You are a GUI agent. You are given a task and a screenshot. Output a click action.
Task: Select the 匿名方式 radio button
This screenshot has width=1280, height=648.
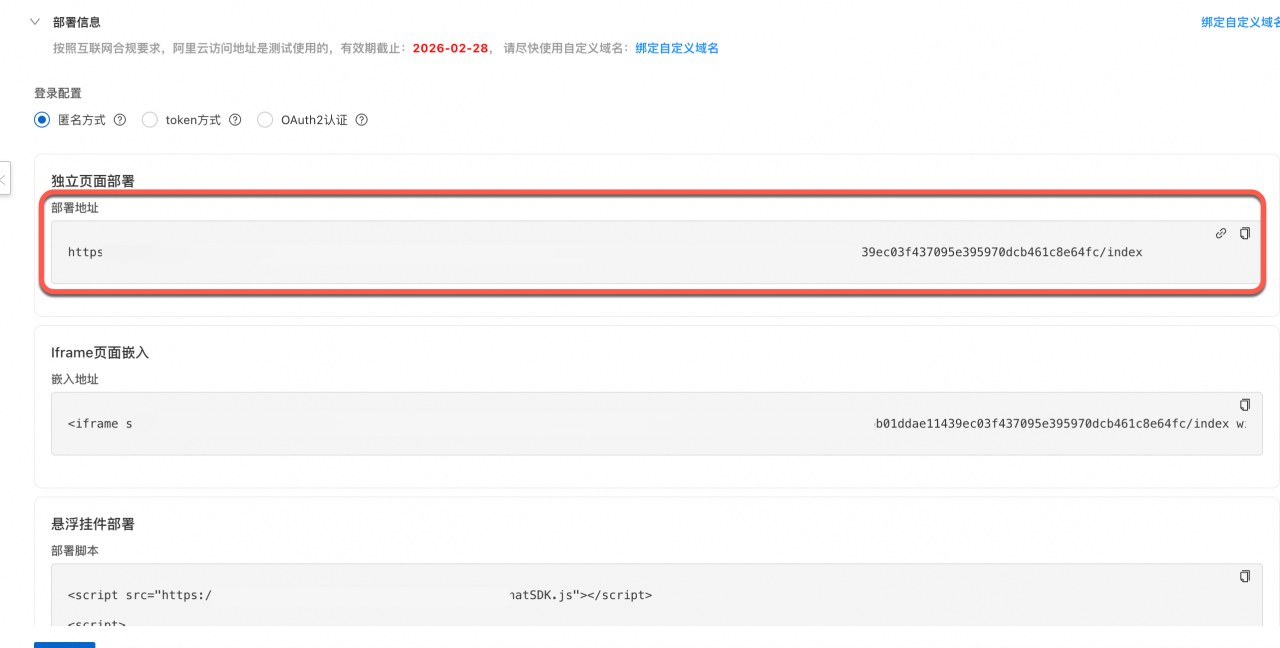[x=41, y=120]
